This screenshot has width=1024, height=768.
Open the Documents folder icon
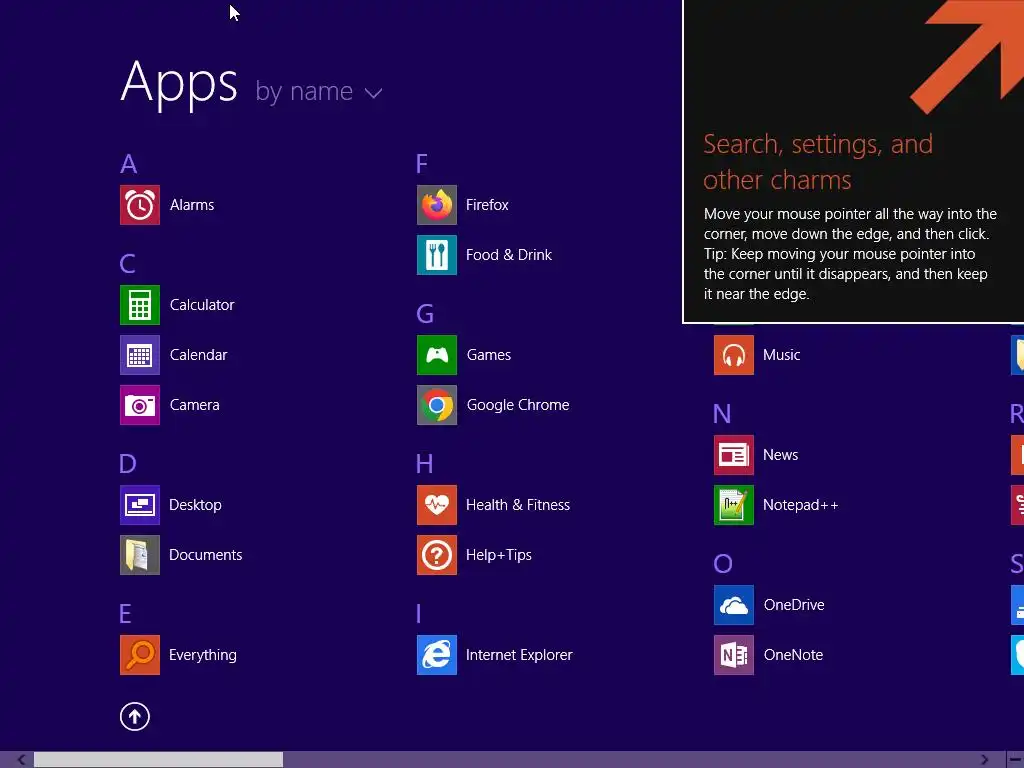[x=140, y=555]
